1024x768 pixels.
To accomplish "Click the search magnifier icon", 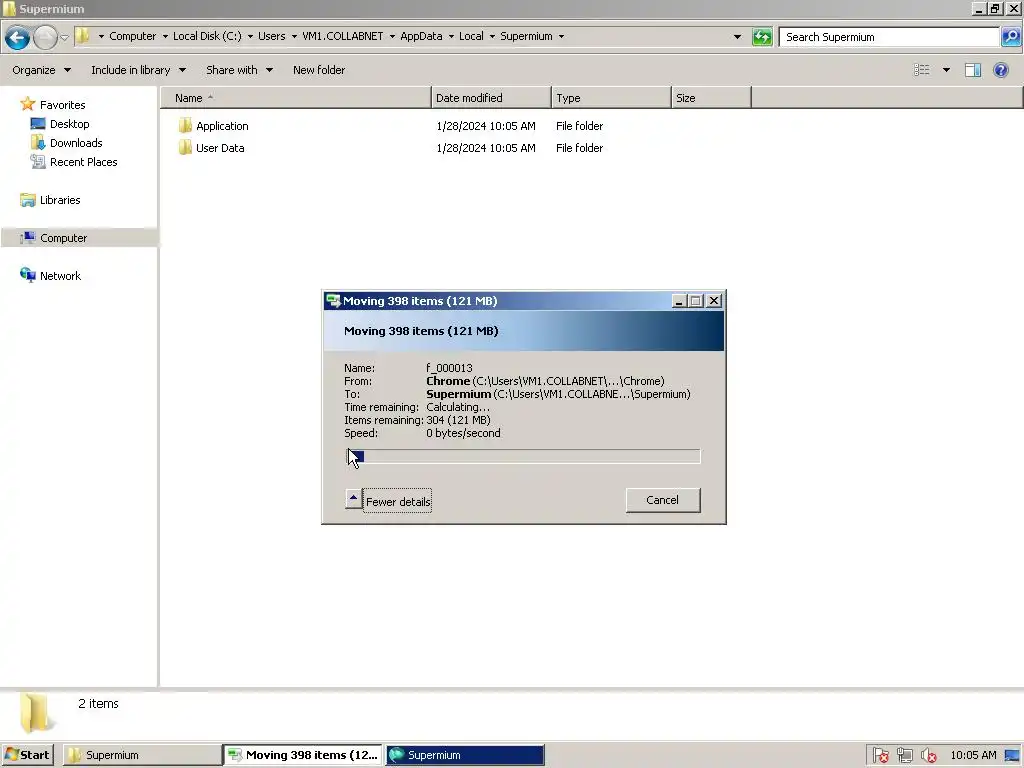I will pyautogui.click(x=1011, y=37).
